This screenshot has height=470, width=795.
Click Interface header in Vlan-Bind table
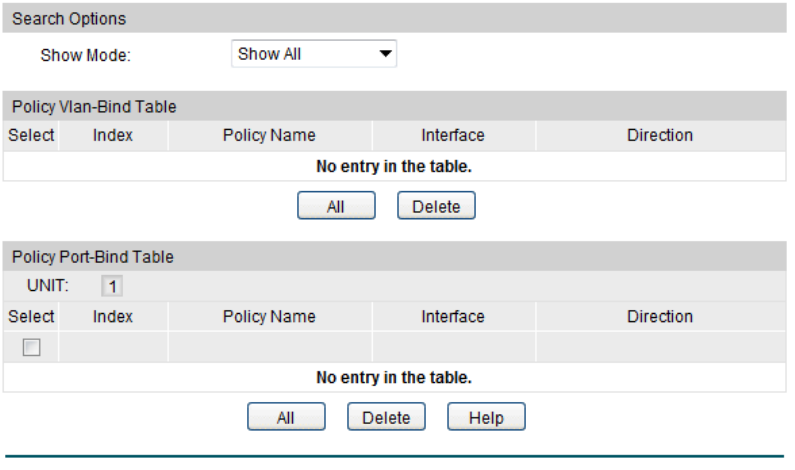pos(453,135)
